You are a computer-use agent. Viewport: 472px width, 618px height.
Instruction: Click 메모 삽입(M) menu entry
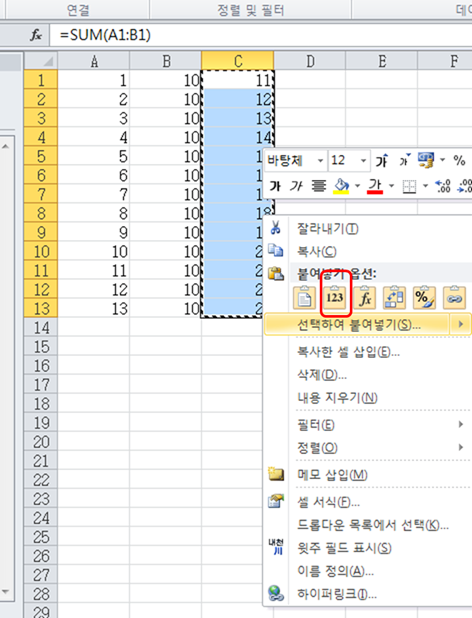(332, 475)
